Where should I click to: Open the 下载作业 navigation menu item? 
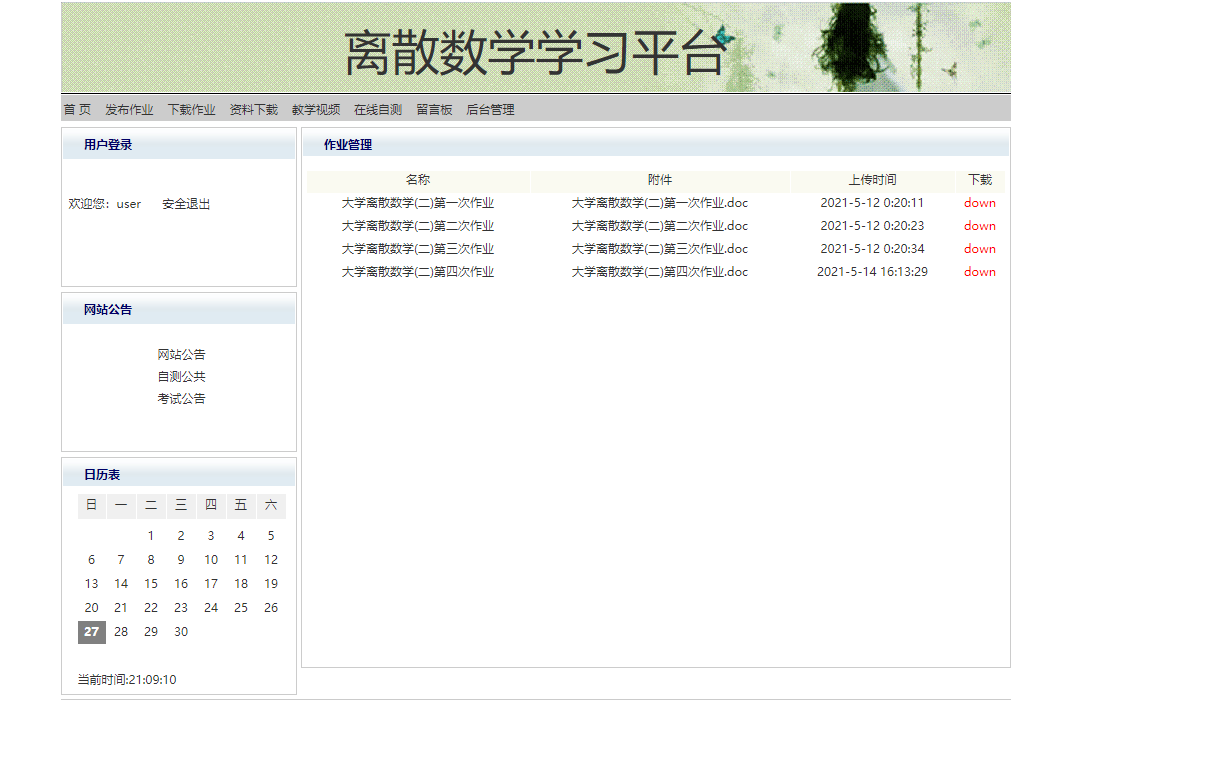(191, 109)
